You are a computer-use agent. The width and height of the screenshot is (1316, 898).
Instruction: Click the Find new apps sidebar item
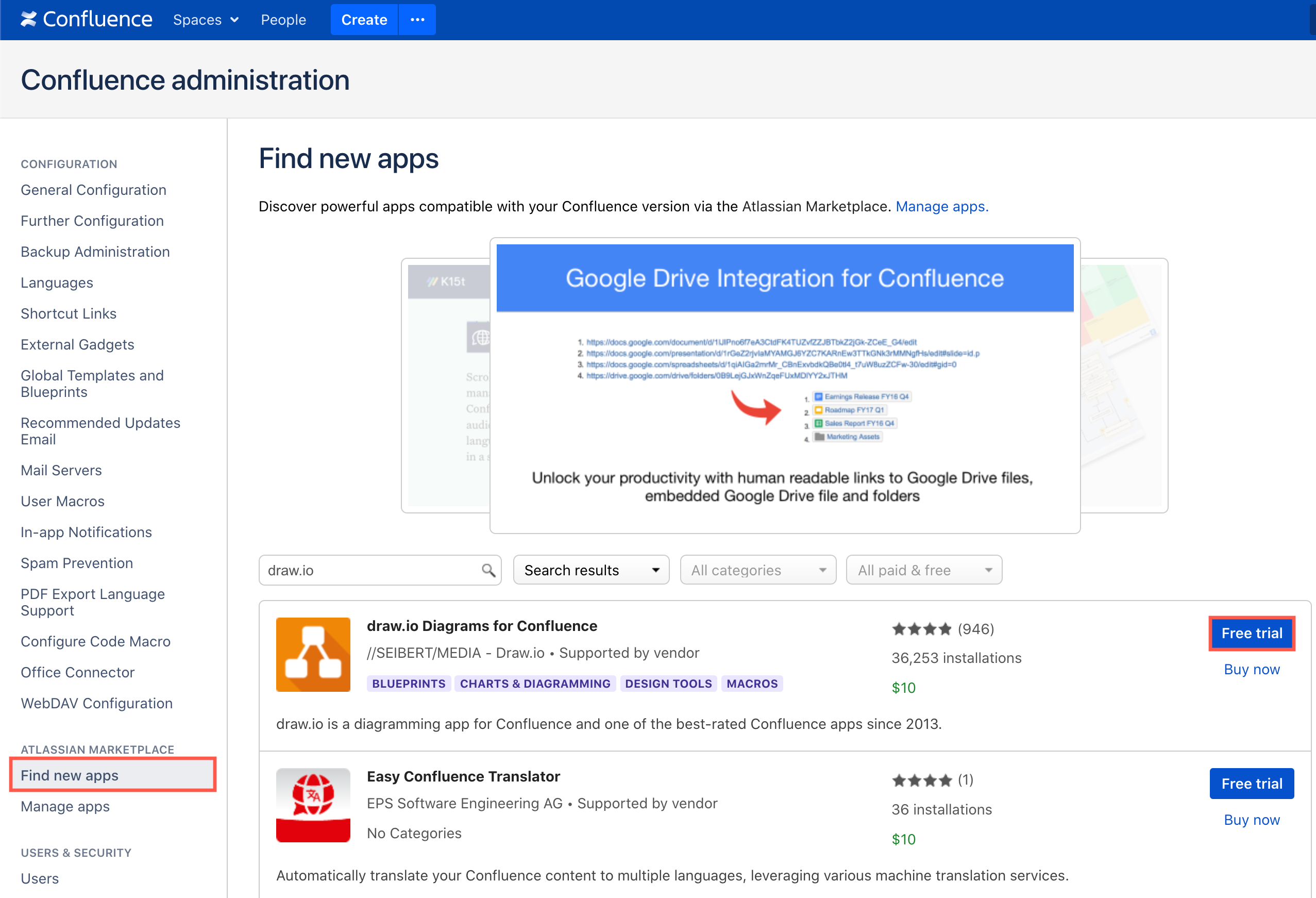(x=70, y=775)
